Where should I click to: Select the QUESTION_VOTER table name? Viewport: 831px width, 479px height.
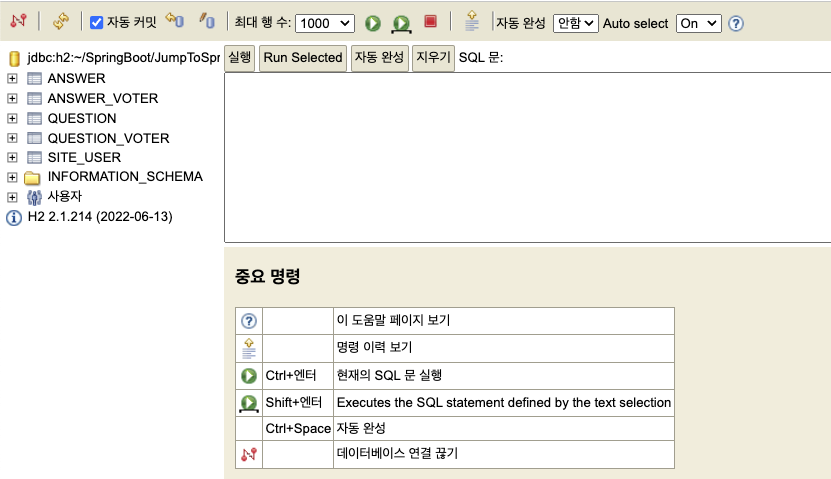(109, 138)
